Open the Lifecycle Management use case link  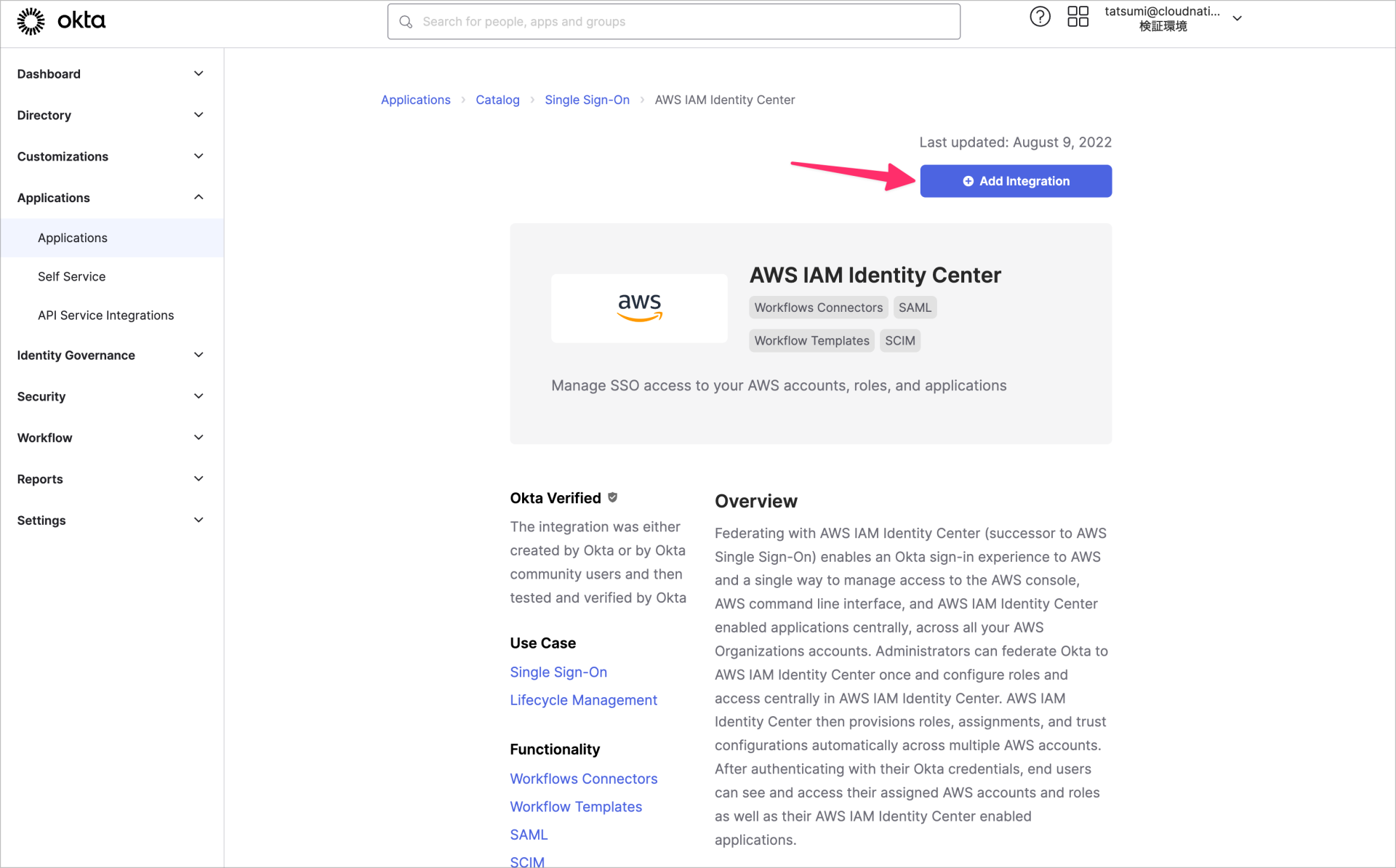click(x=583, y=699)
